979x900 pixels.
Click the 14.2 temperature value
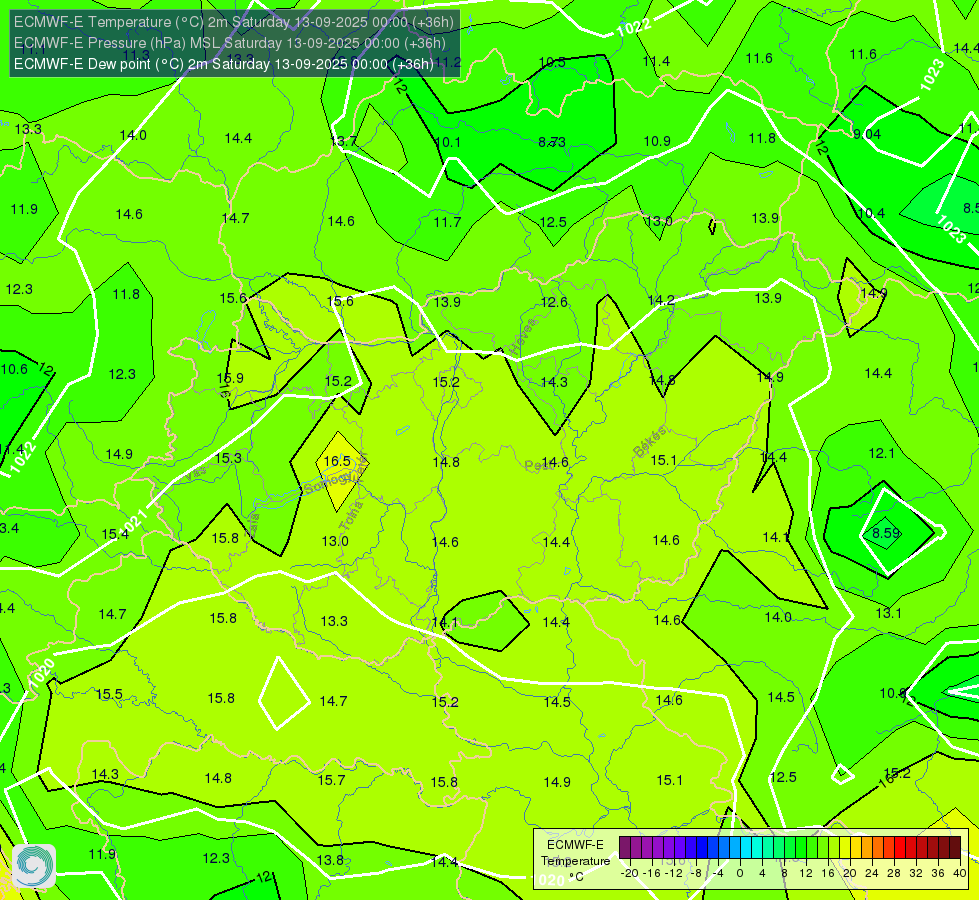point(661,300)
